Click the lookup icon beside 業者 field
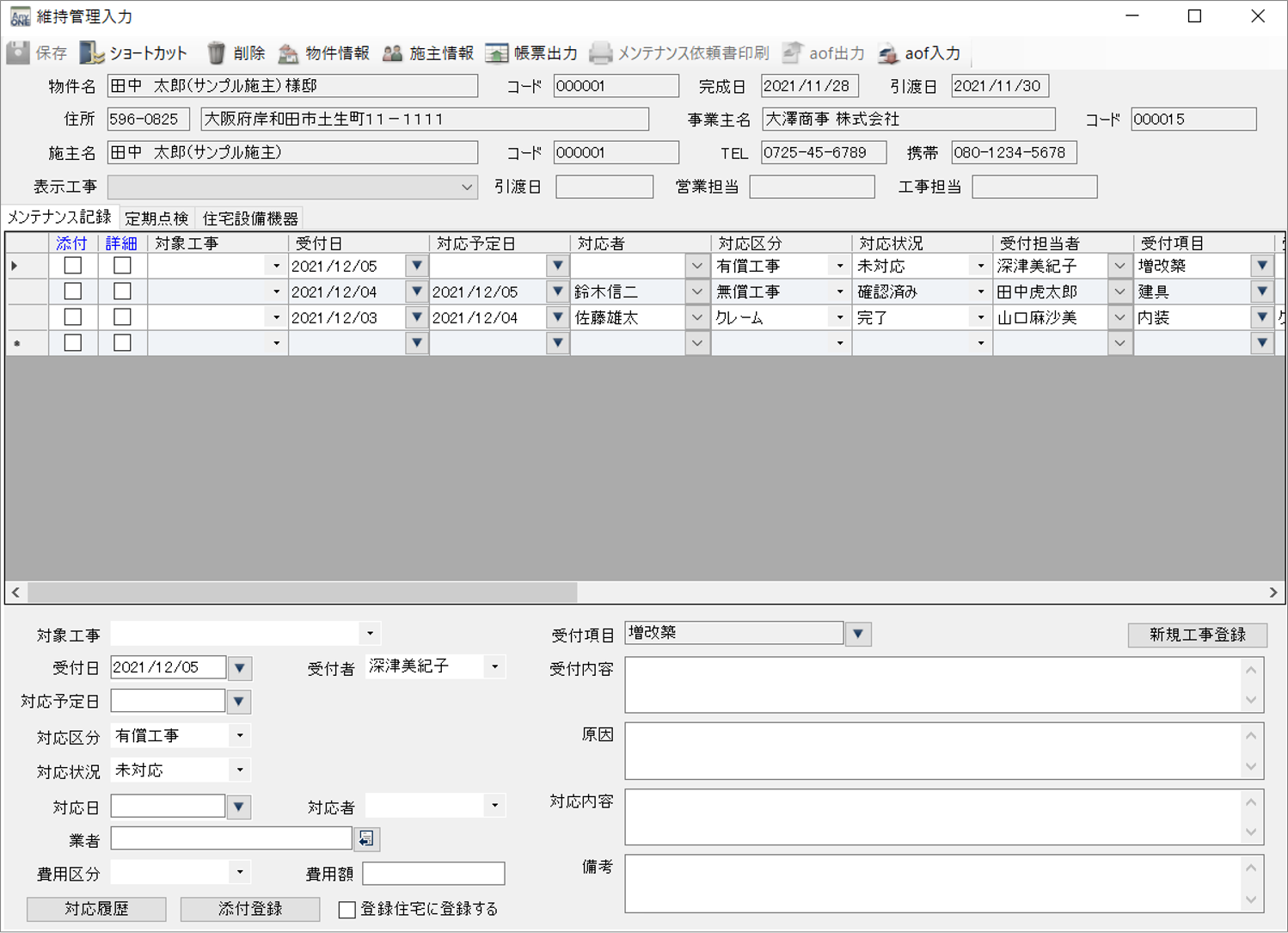1288x933 pixels. point(366,838)
